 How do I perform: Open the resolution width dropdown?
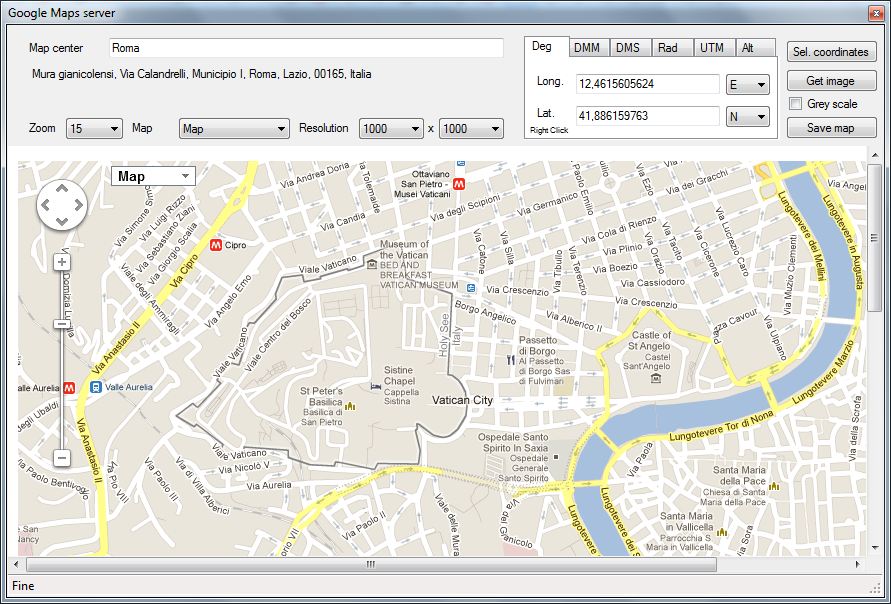point(391,128)
